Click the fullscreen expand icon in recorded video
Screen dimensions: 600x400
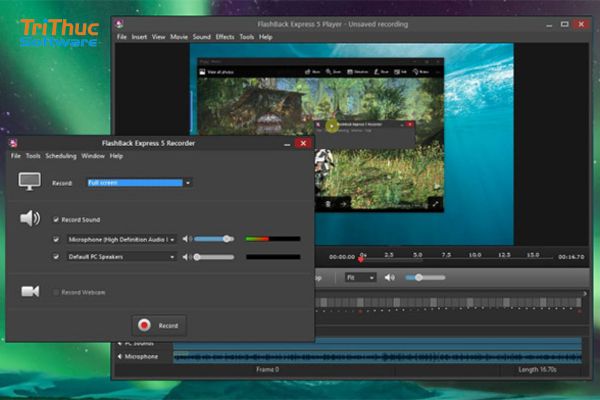pos(435,204)
